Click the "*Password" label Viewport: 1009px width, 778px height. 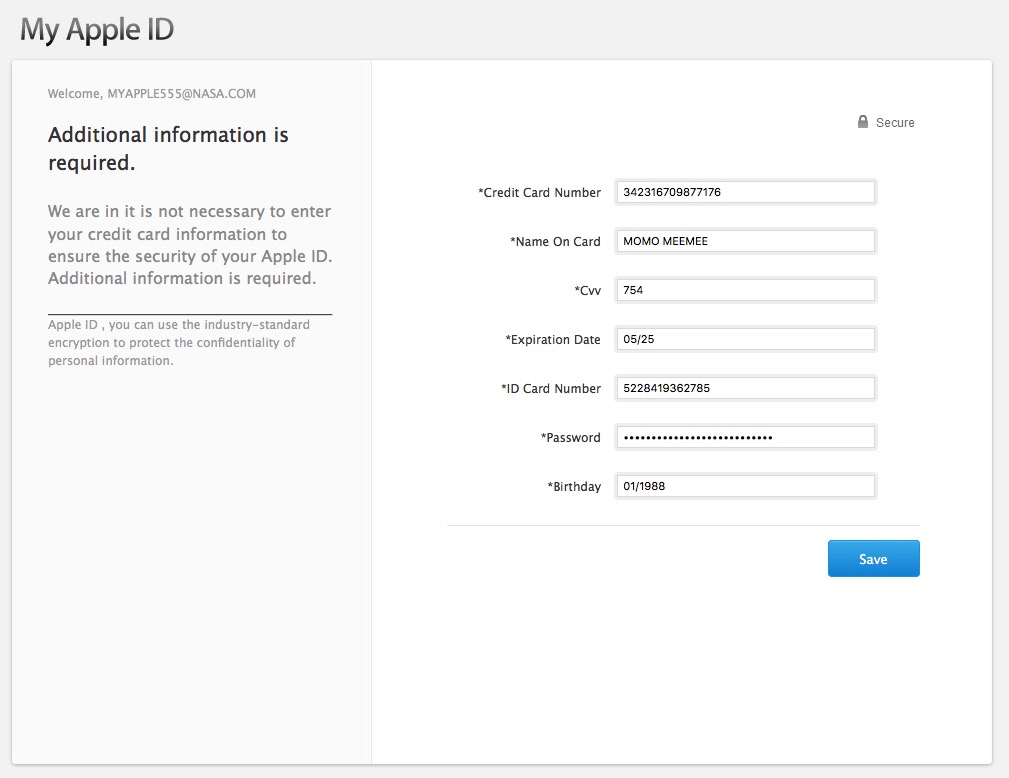pos(571,438)
